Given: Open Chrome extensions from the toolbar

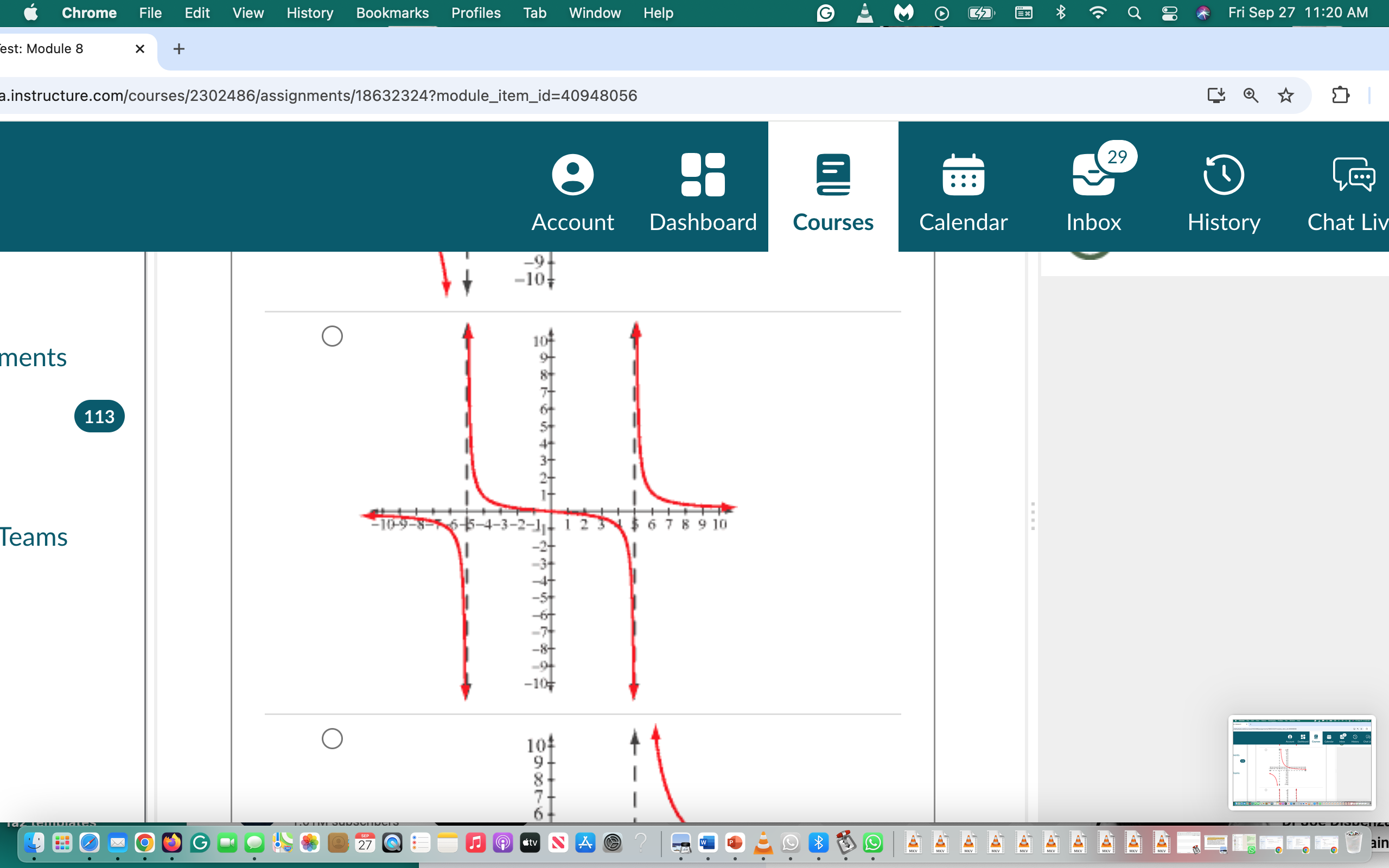Looking at the screenshot, I should [x=1341, y=95].
